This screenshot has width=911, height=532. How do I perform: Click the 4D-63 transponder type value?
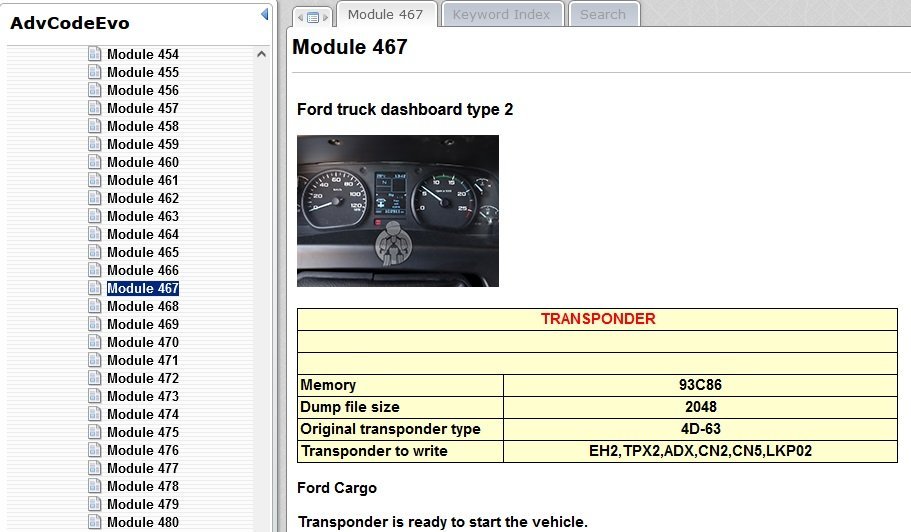700,429
